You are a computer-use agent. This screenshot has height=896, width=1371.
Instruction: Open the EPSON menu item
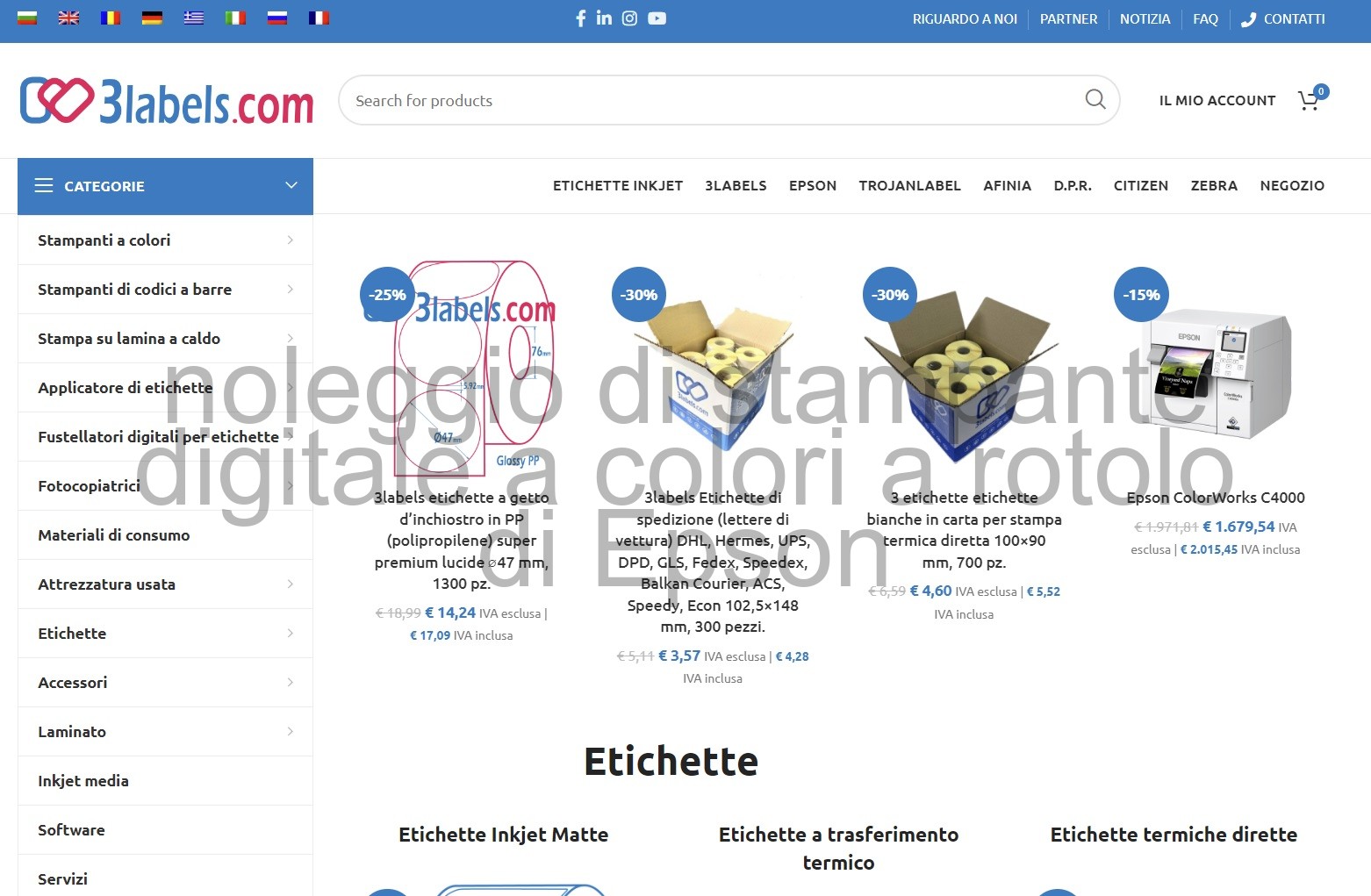[x=812, y=185]
